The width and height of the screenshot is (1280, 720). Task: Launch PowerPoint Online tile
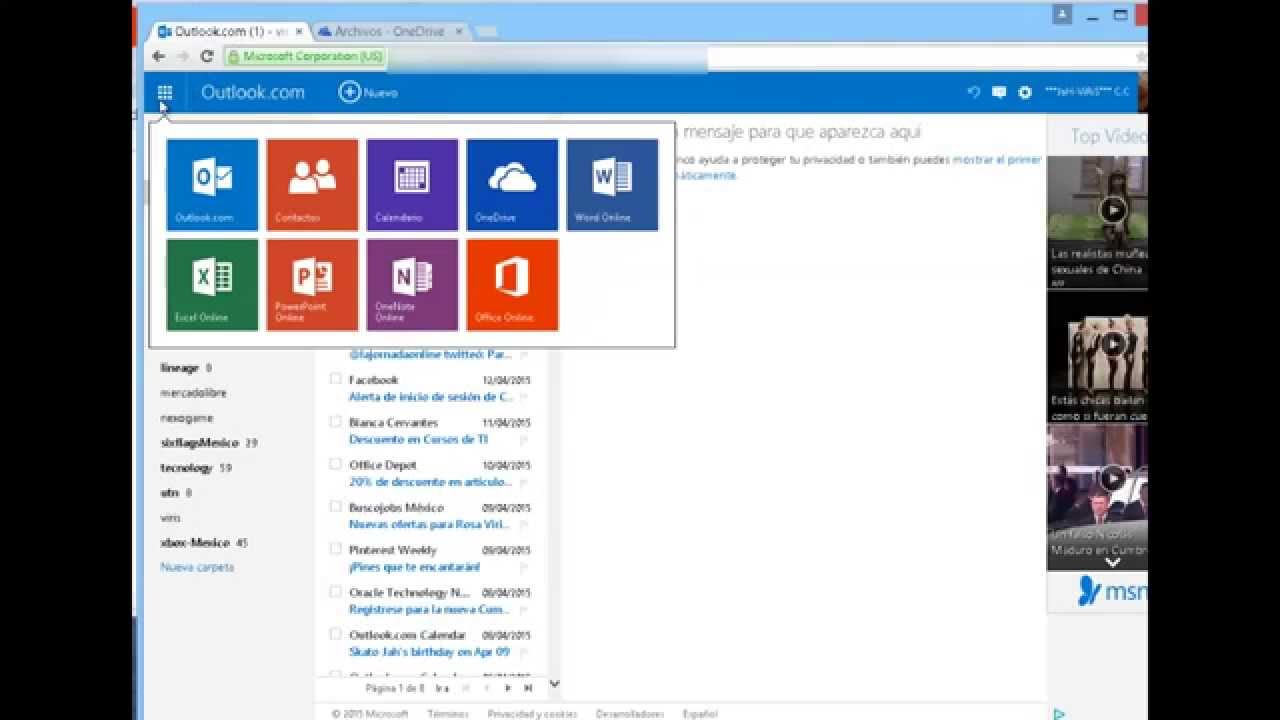312,284
